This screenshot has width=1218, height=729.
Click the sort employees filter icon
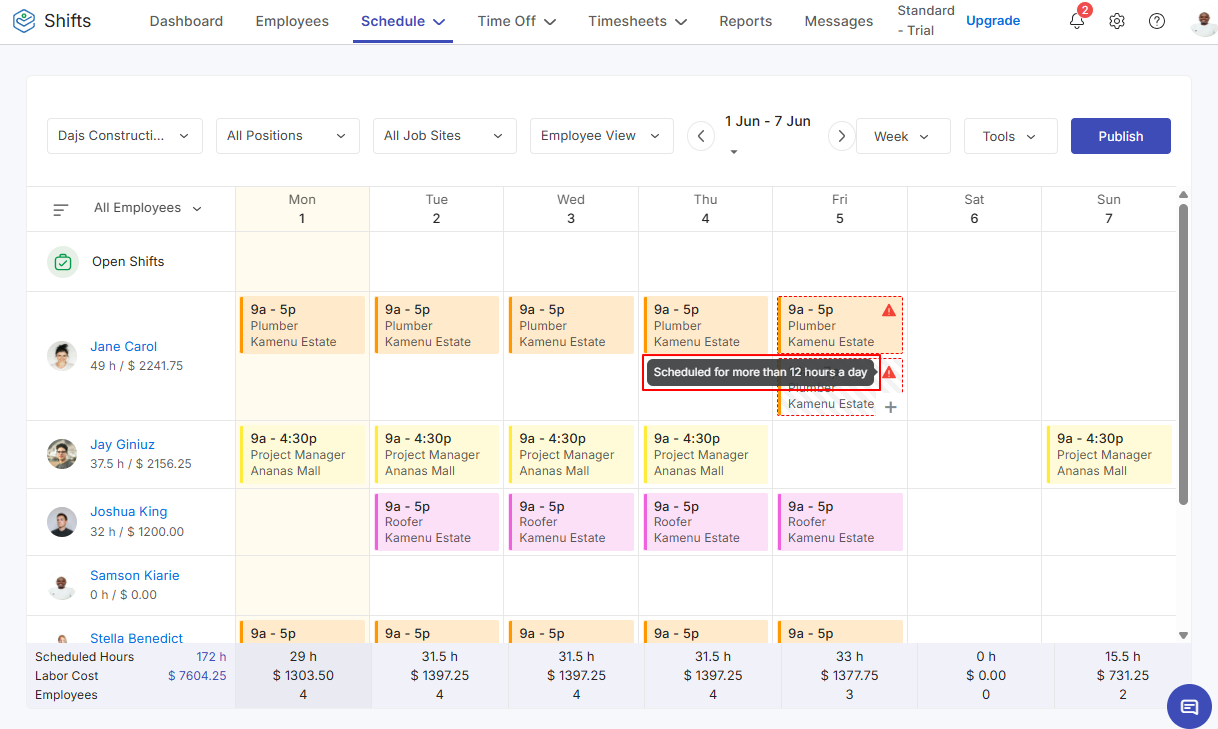[x=61, y=209]
